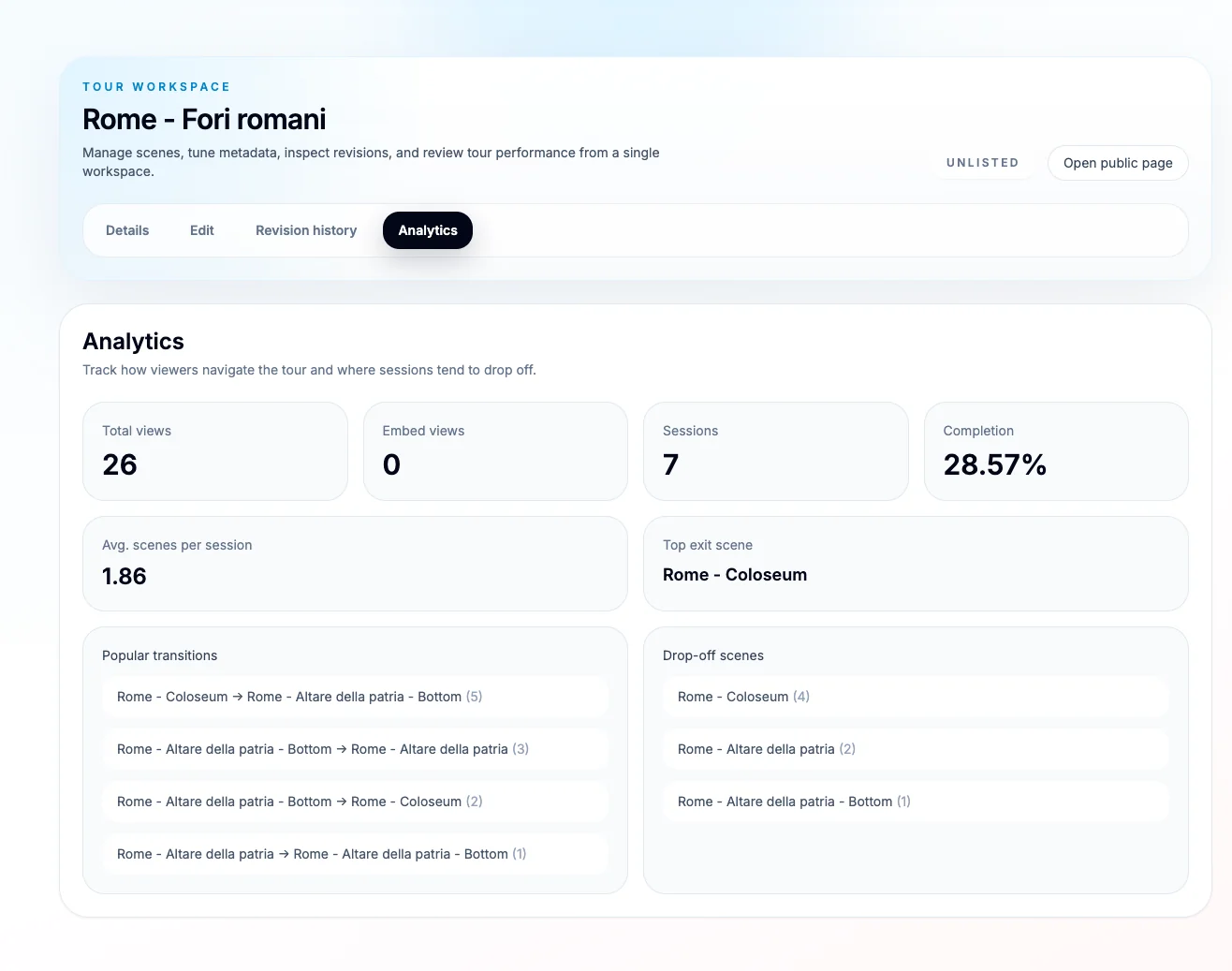
Task: Switch to the Details tab
Action: click(127, 230)
